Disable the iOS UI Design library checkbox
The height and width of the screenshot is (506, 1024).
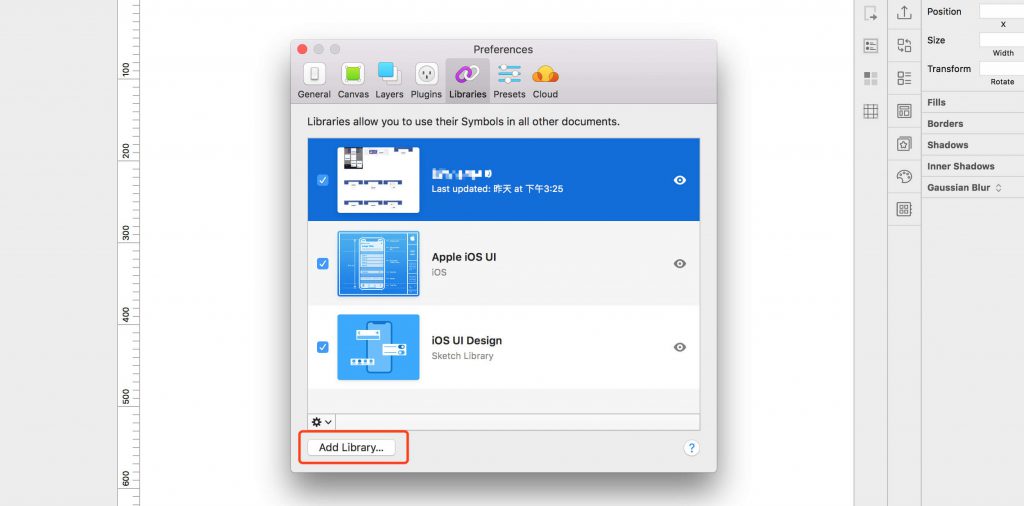point(322,347)
